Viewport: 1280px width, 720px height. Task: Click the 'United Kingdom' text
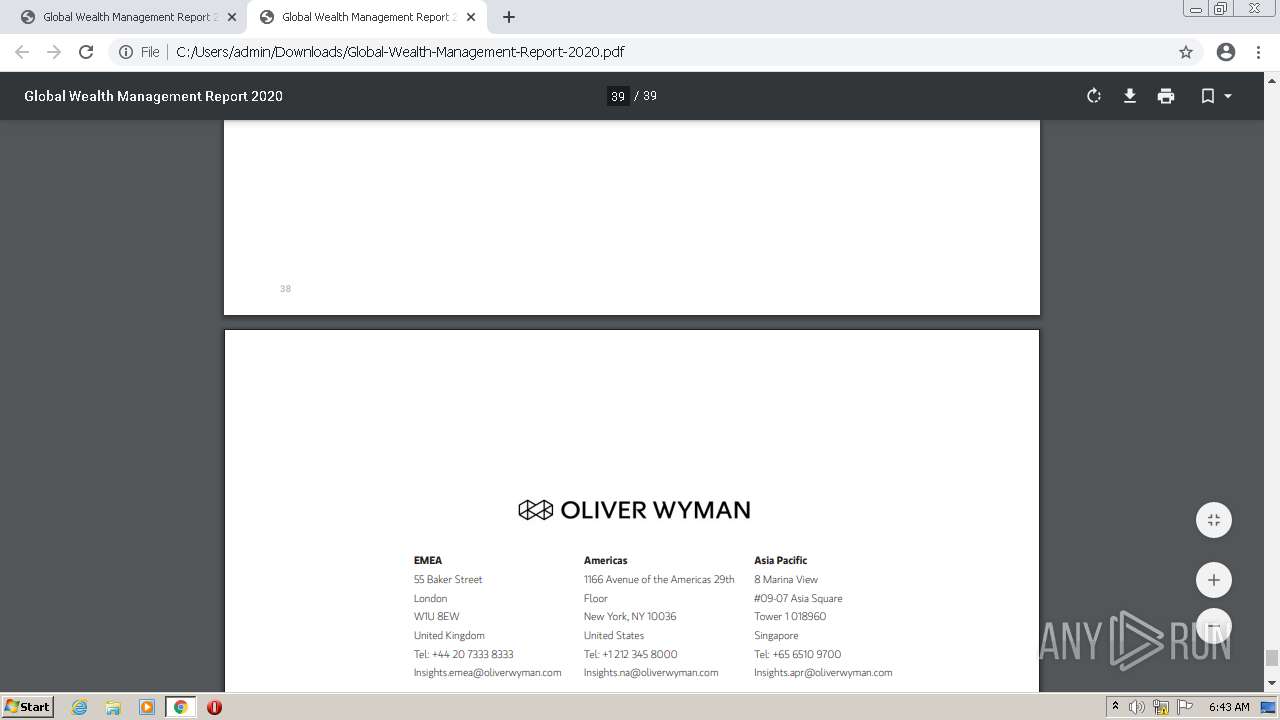click(x=449, y=636)
